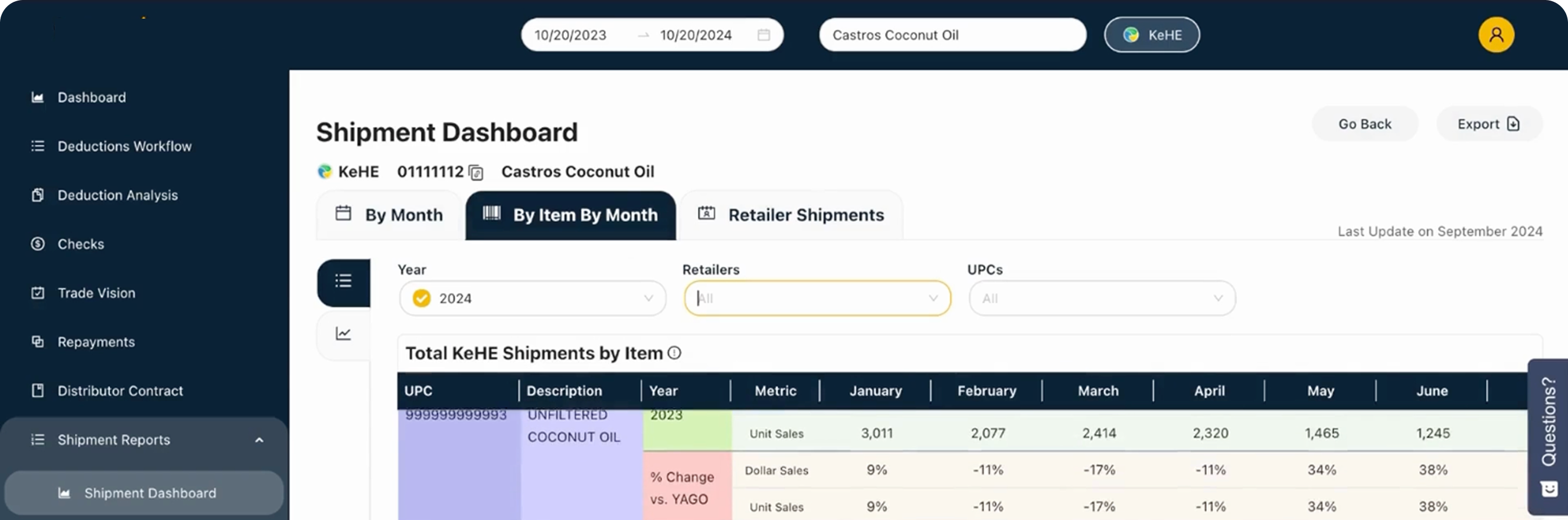Screen dimensions: 1568x520
Task: Click the Description column header
Action: pos(580,391)
